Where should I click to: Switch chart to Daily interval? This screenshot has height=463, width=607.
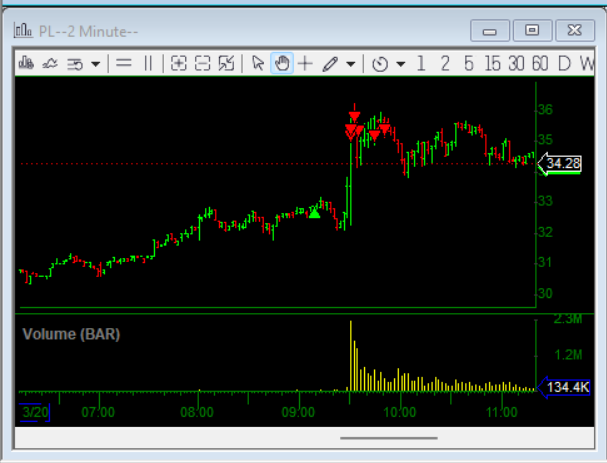[564, 63]
